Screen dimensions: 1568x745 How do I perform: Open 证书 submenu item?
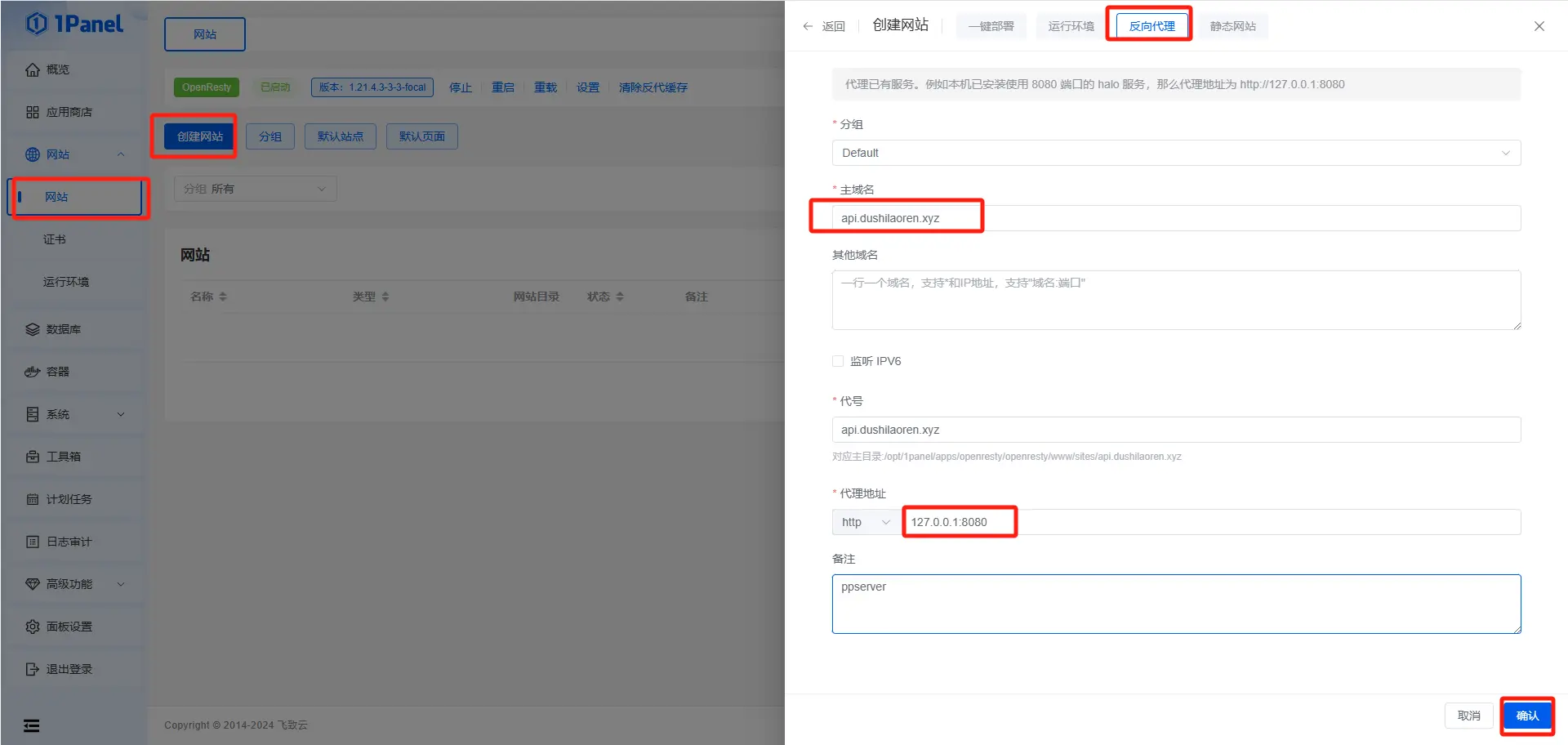[x=55, y=239]
